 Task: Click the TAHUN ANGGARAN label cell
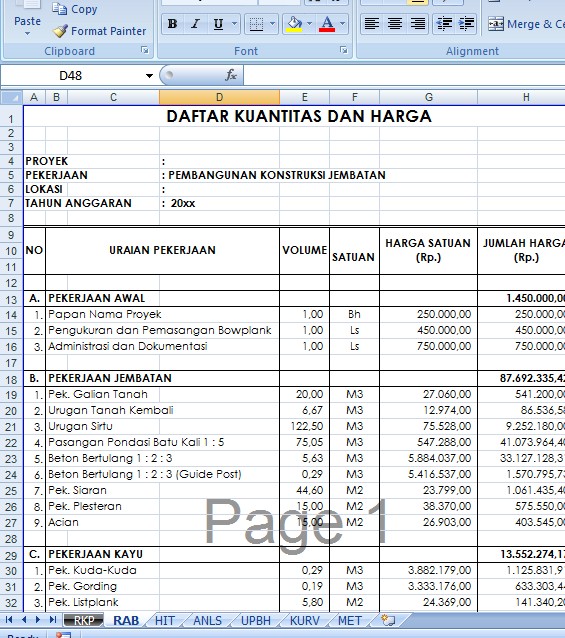(79, 203)
